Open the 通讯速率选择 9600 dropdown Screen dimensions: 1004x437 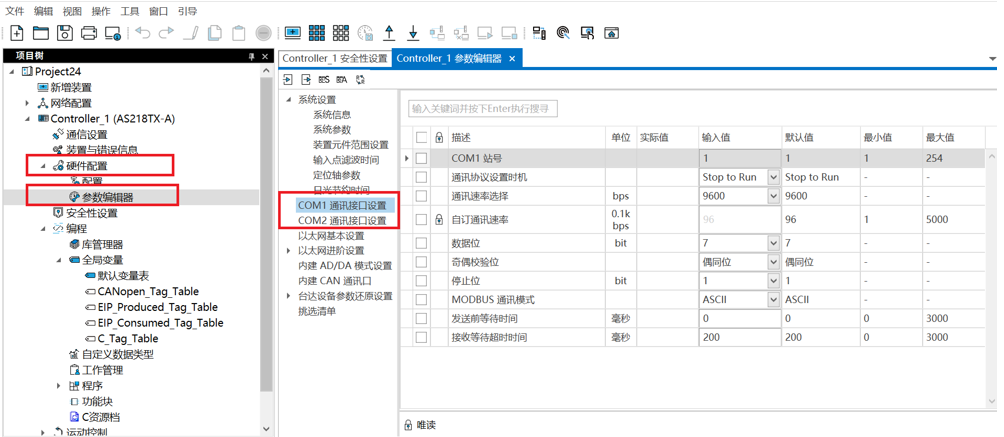[x=773, y=196]
